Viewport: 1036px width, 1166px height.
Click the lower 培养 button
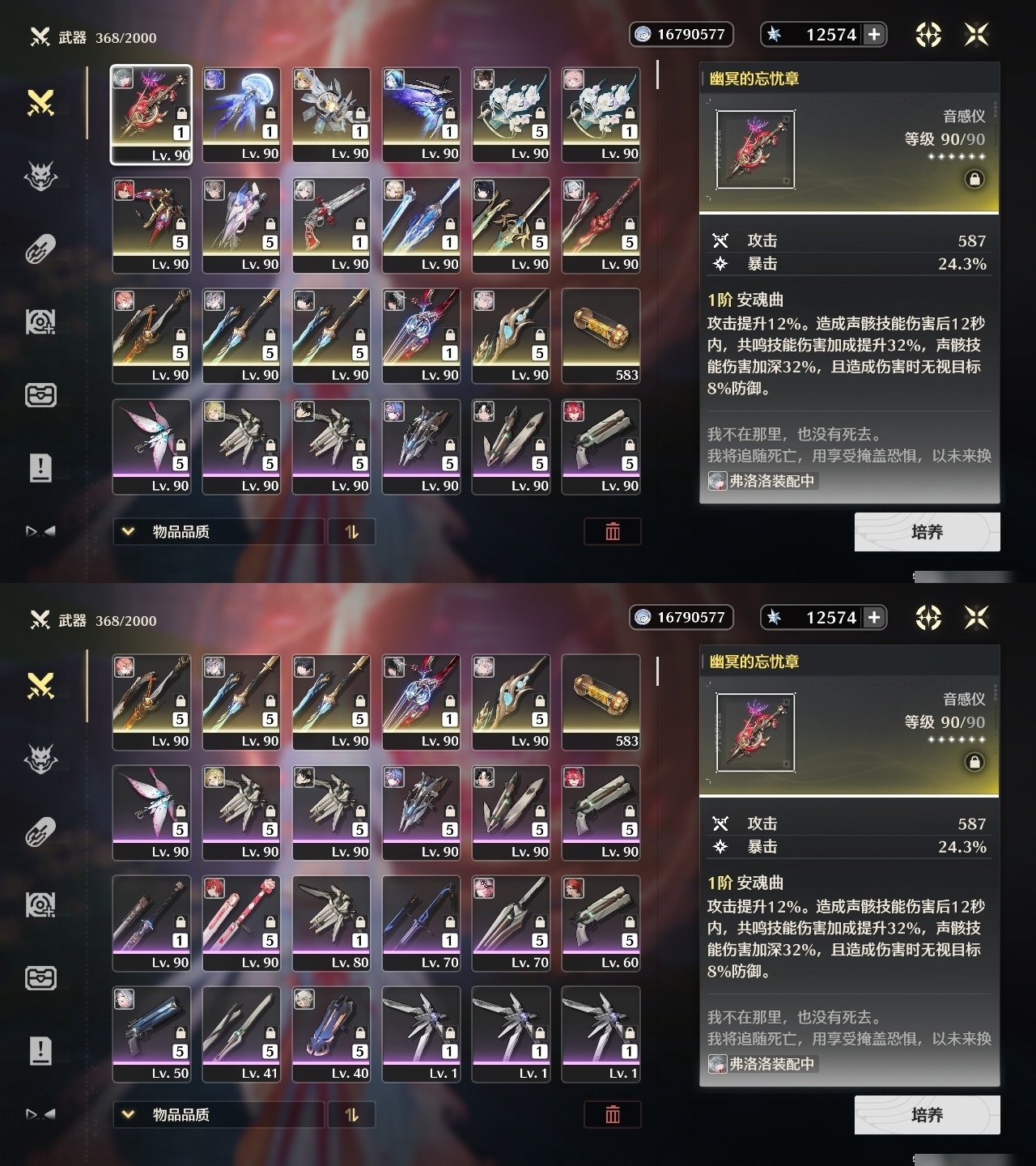click(928, 1115)
